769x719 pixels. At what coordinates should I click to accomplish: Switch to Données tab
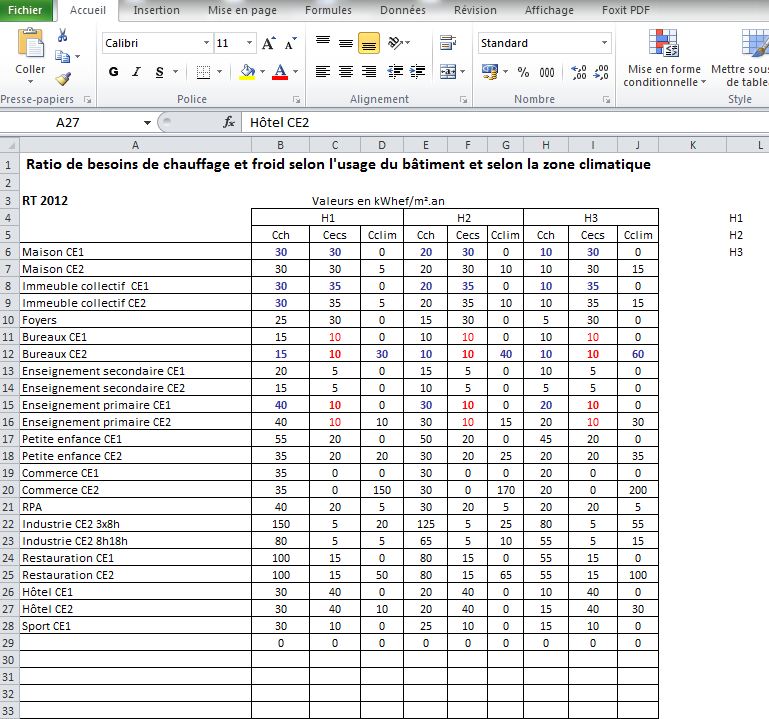[x=403, y=10]
